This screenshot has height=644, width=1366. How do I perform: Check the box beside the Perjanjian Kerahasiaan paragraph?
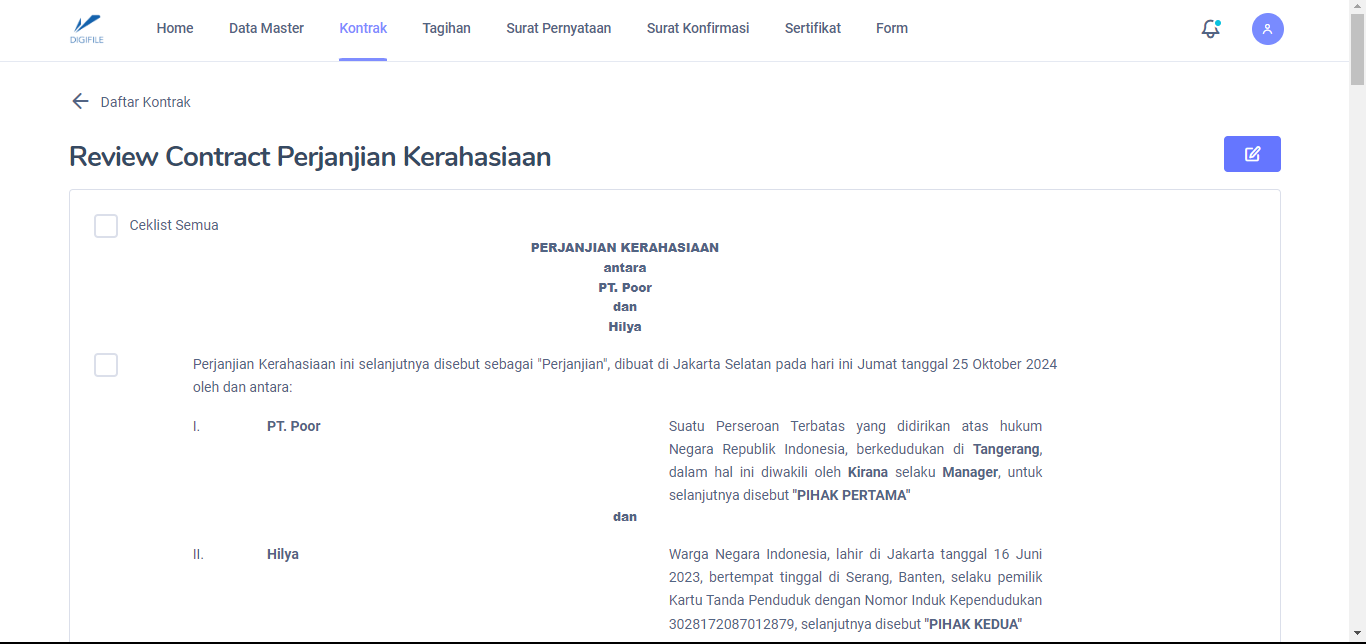pos(106,365)
